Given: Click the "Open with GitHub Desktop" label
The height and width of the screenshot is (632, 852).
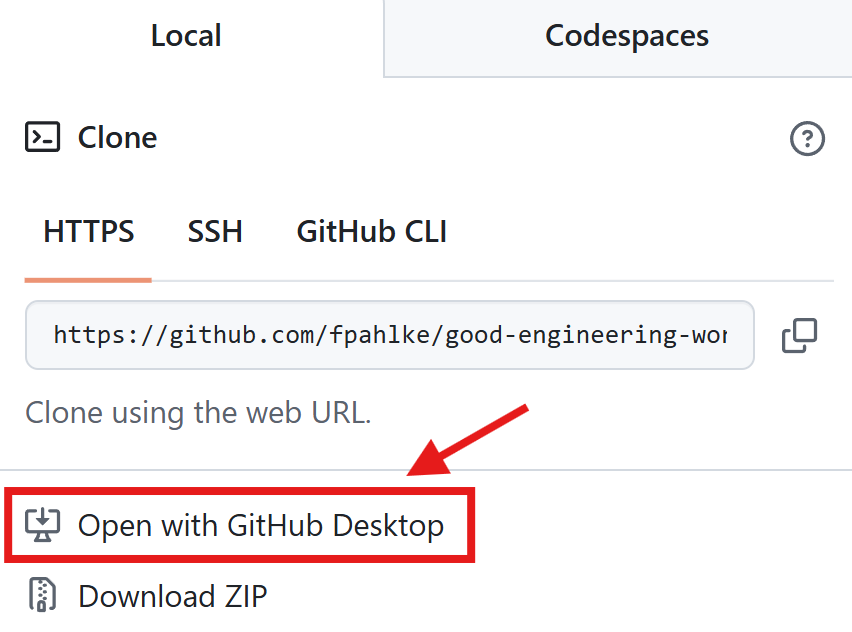Looking at the screenshot, I should [x=261, y=525].
